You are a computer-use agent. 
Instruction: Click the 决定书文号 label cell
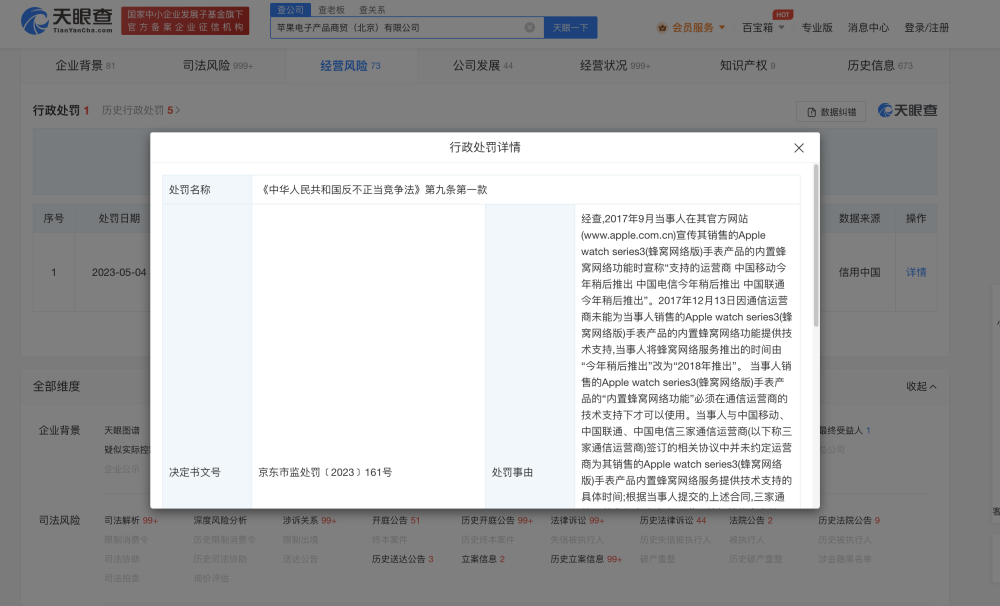pyautogui.click(x=207, y=472)
